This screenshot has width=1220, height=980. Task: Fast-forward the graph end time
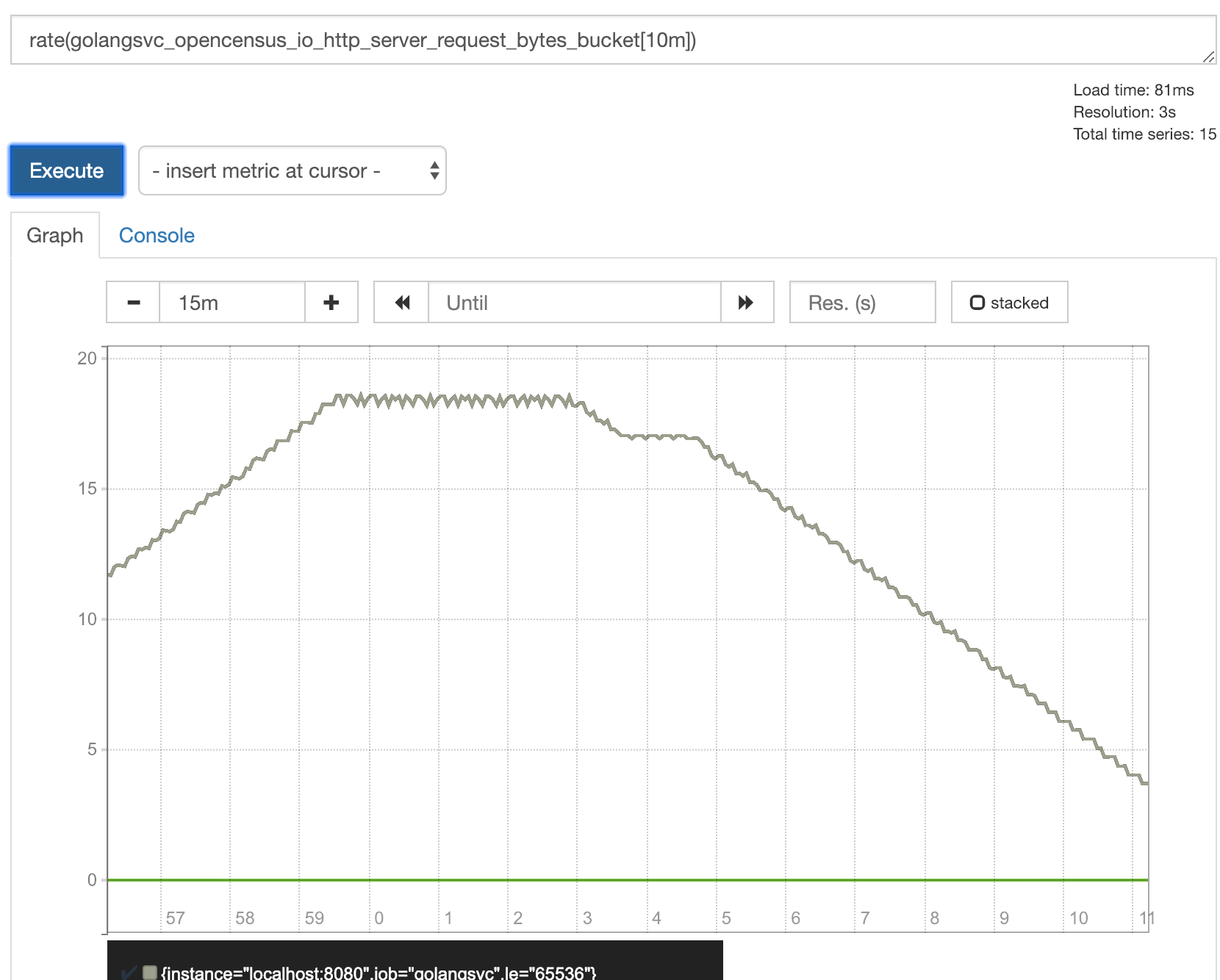pyautogui.click(x=747, y=303)
